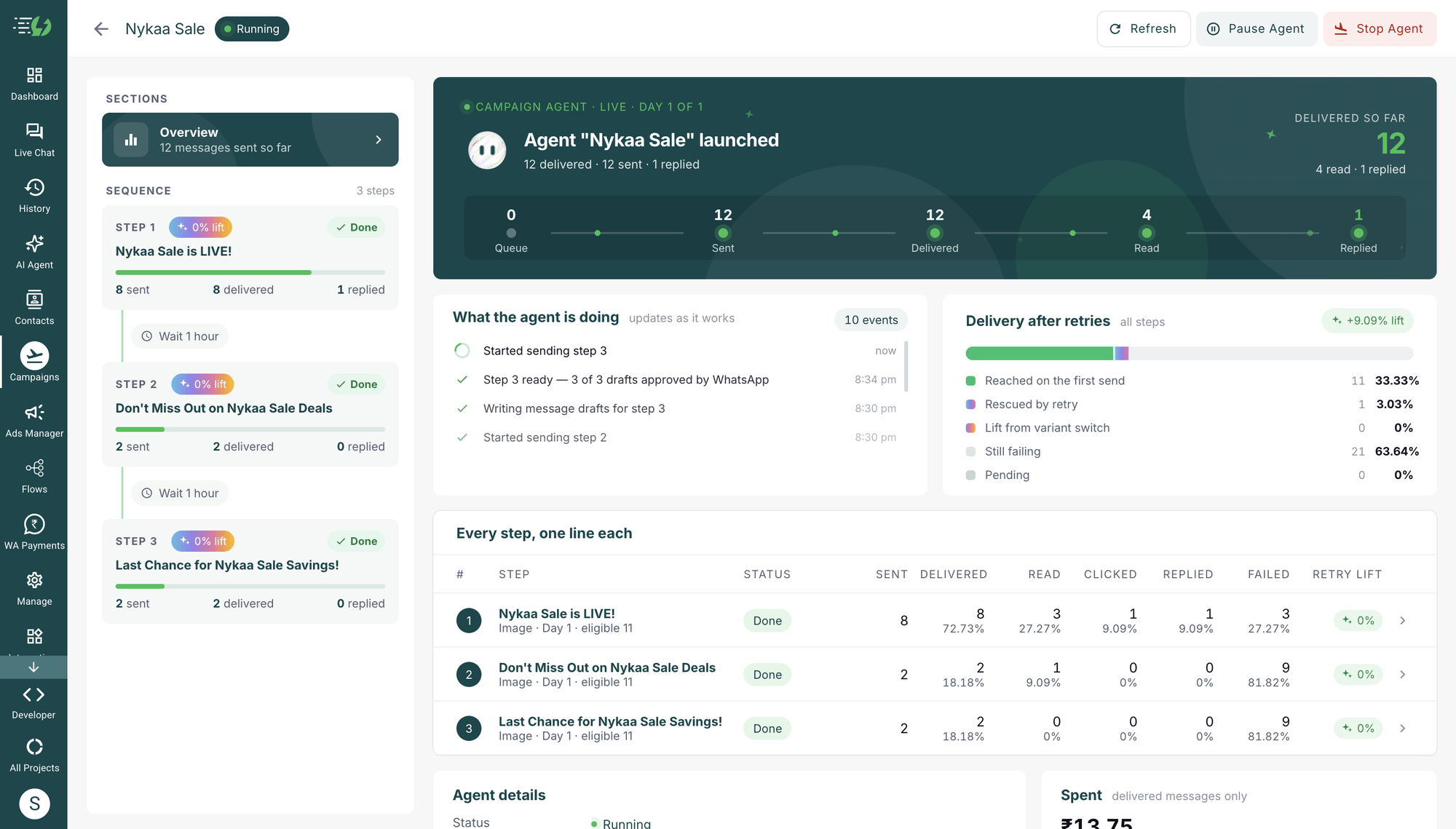Select Step 1 Nykaa Sale is LIVE! card
The image size is (1456, 829).
coord(250,258)
